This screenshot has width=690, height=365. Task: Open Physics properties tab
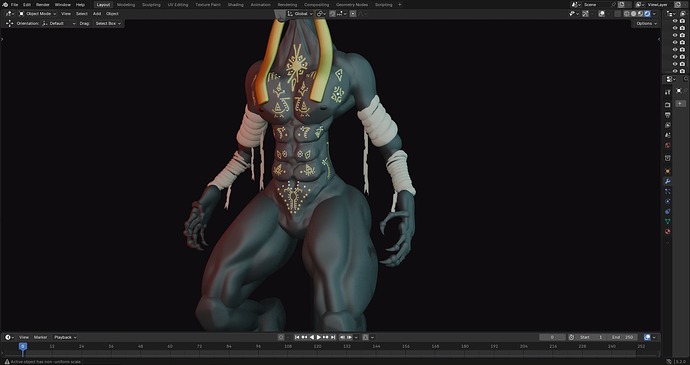(x=668, y=201)
